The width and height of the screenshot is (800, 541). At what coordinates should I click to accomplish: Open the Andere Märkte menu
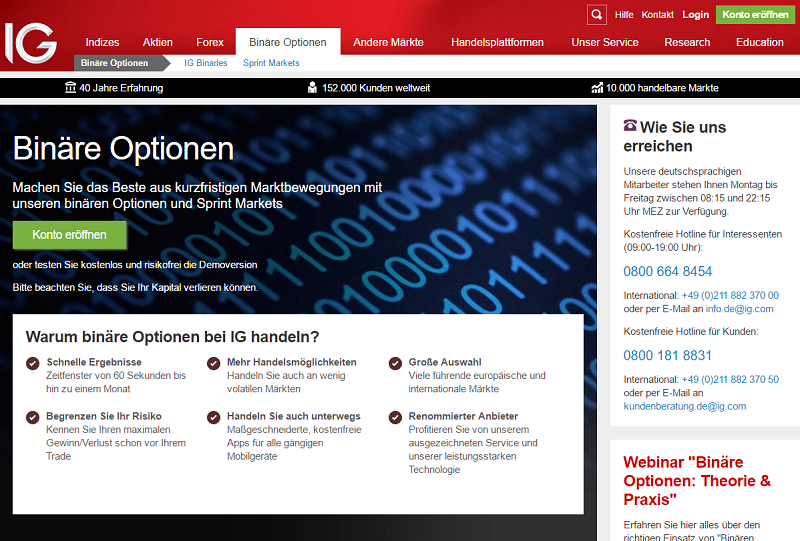coord(388,42)
